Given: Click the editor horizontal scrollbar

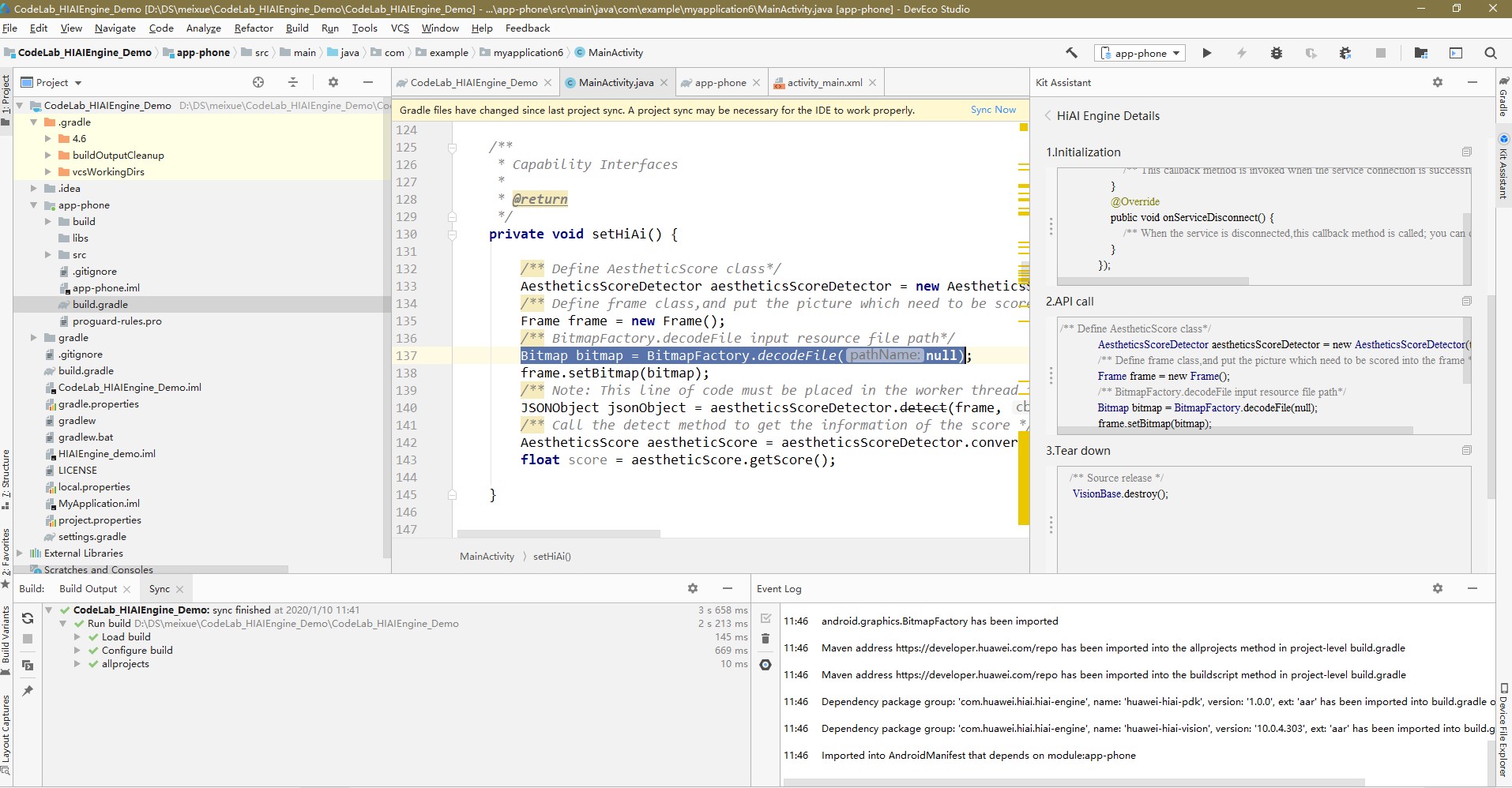Looking at the screenshot, I should pyautogui.click(x=559, y=534).
